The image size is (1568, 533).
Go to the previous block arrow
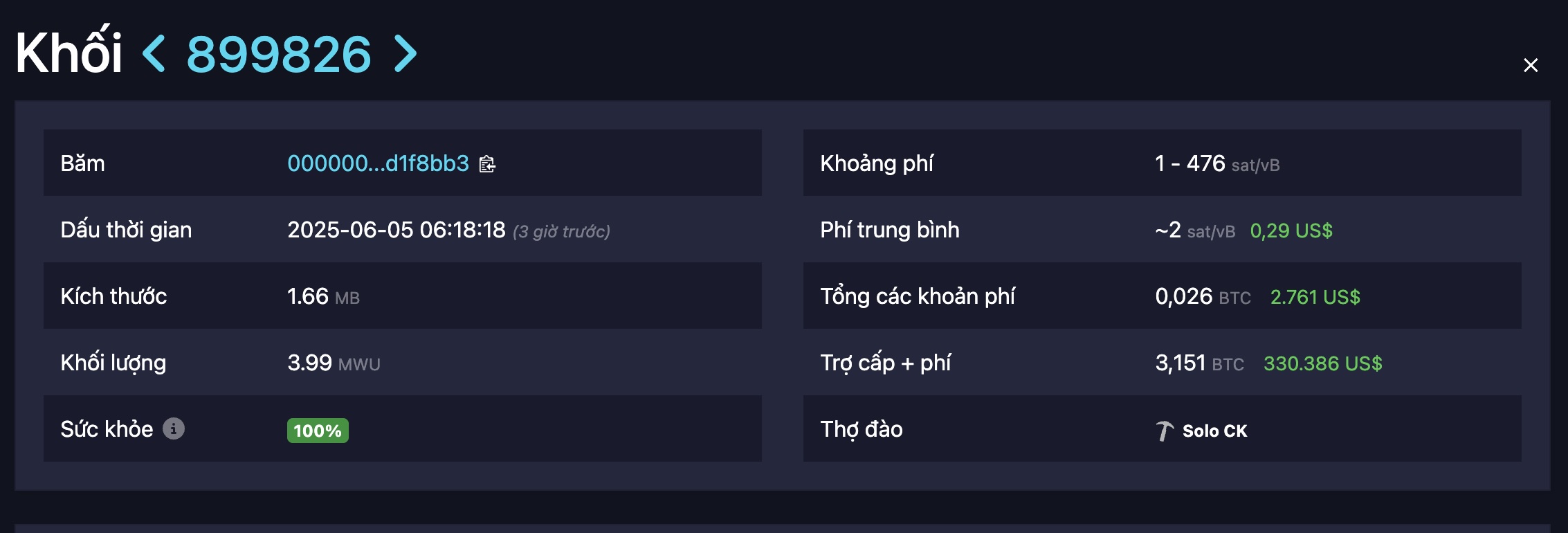[154, 54]
